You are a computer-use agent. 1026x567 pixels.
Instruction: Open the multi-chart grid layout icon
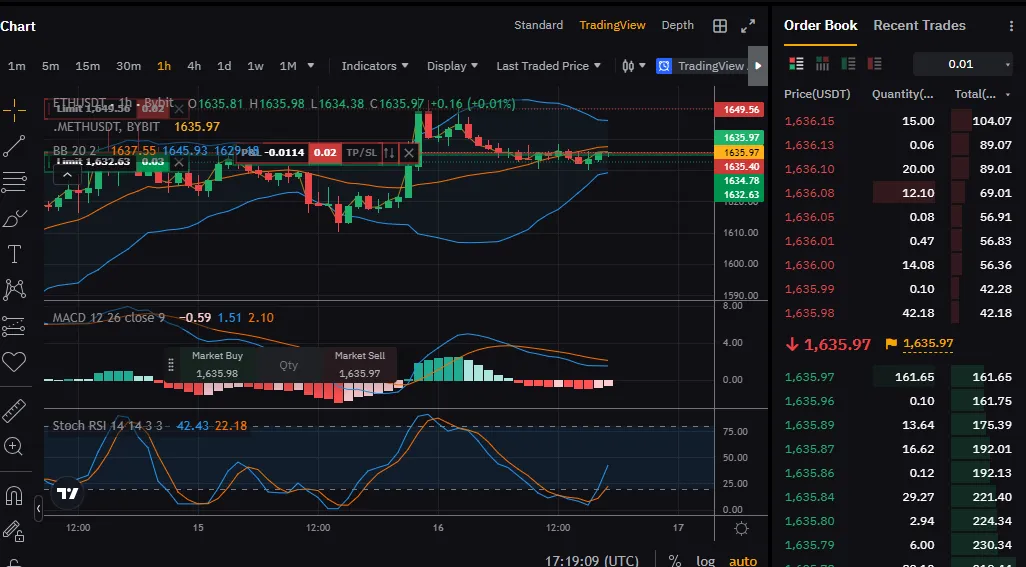coord(720,26)
